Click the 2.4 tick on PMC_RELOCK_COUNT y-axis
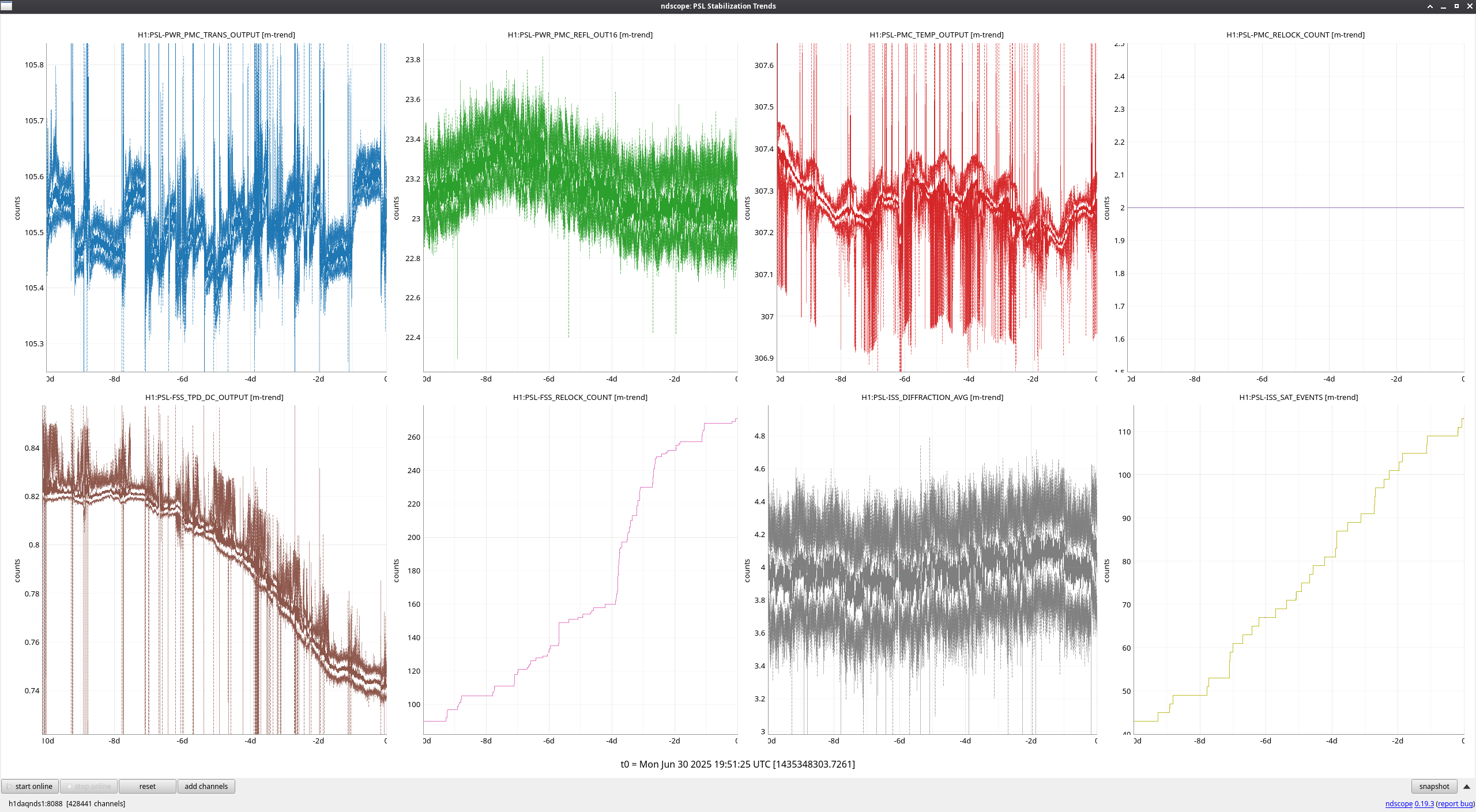Viewport: 1476px width, 812px height. 1119,77
